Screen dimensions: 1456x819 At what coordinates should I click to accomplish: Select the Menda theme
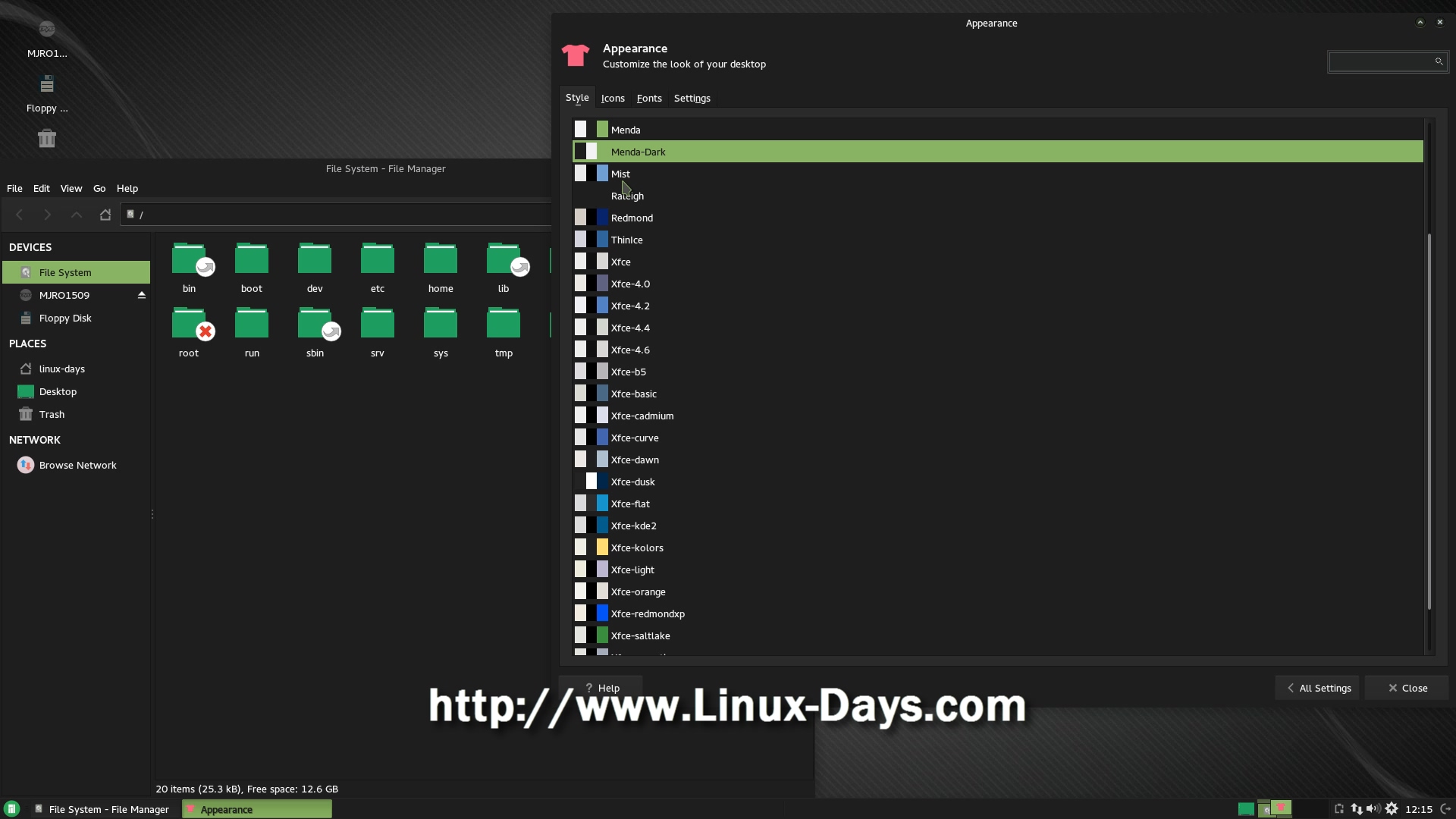pyautogui.click(x=998, y=130)
